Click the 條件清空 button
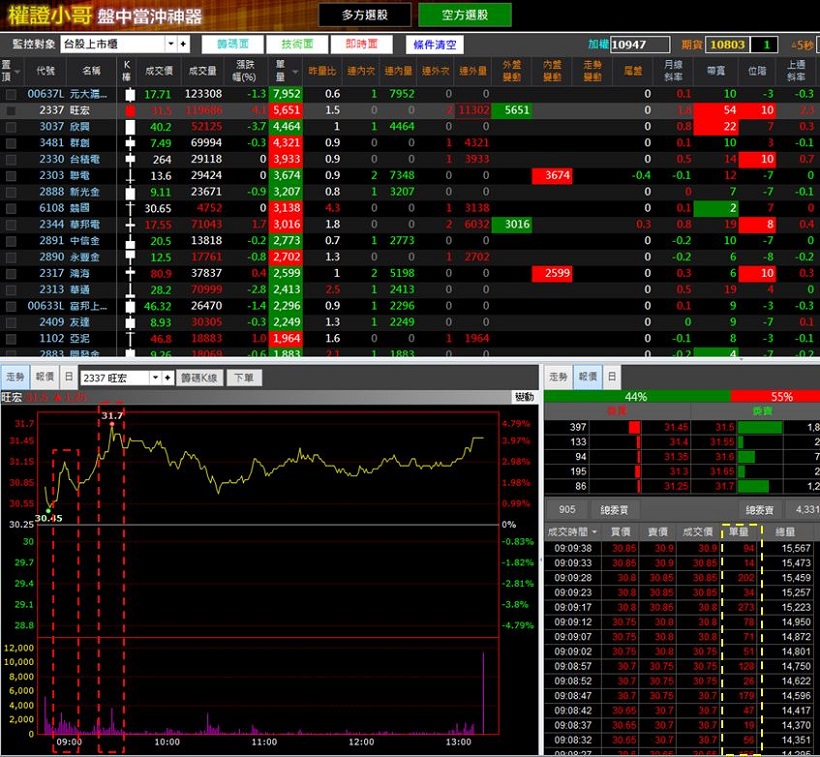 (x=435, y=45)
